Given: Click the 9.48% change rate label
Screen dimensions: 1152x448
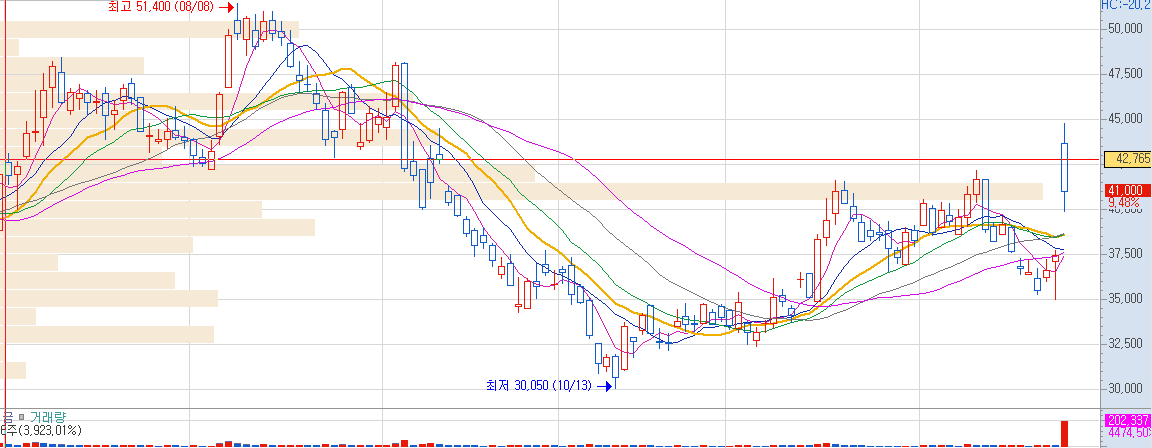Looking at the screenshot, I should pyautogui.click(x=1124, y=202).
